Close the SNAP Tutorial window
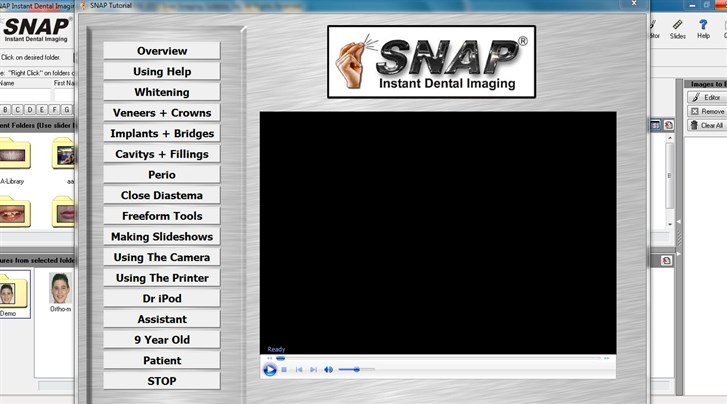 [634, 4]
